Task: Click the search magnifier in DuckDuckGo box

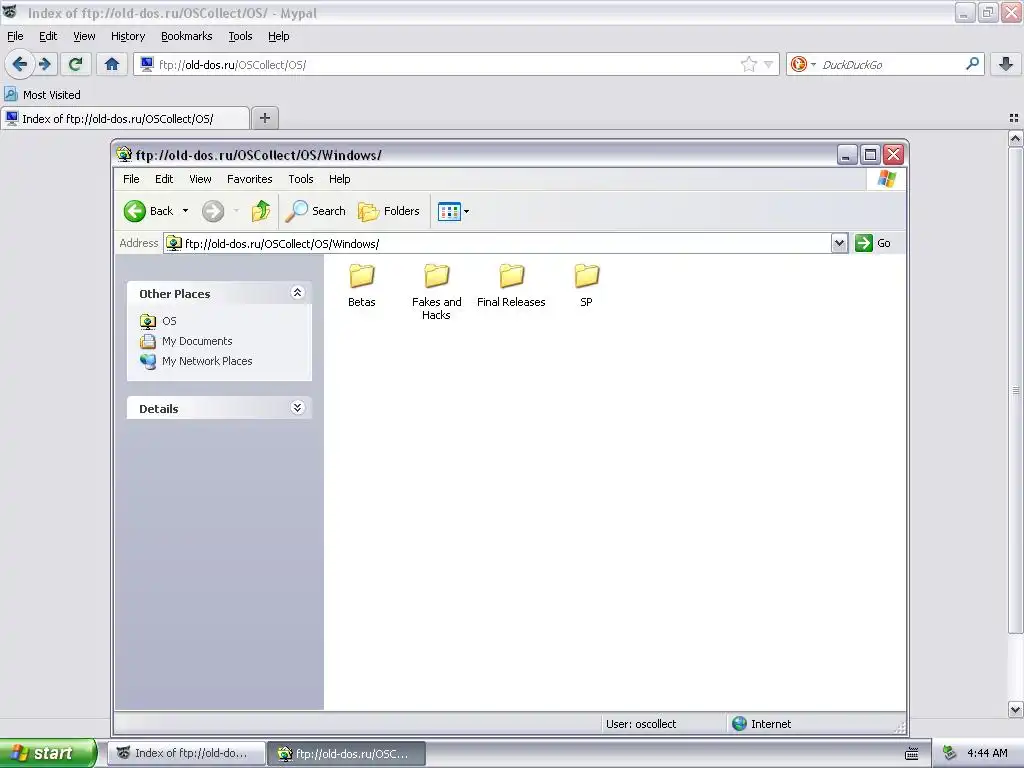Action: 972,64
